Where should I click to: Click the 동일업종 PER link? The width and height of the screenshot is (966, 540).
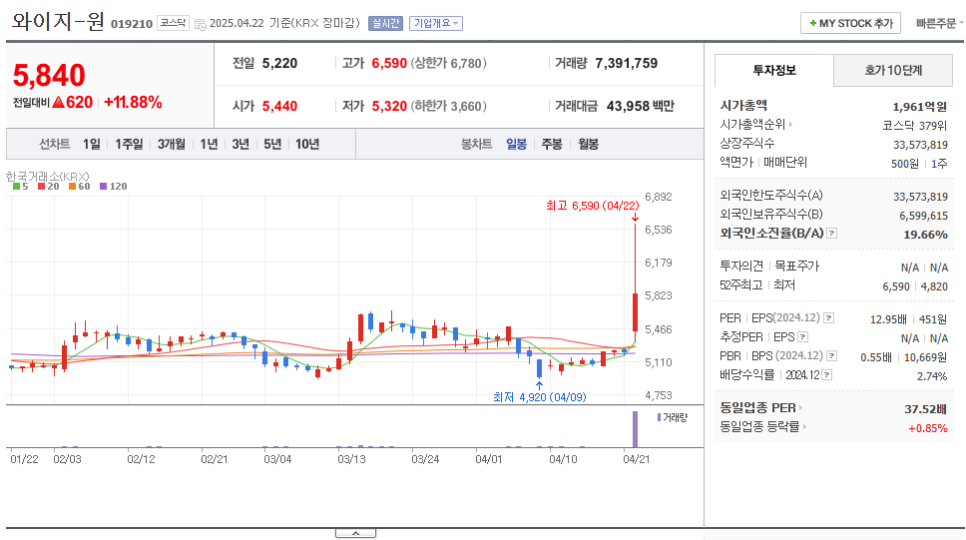758,408
